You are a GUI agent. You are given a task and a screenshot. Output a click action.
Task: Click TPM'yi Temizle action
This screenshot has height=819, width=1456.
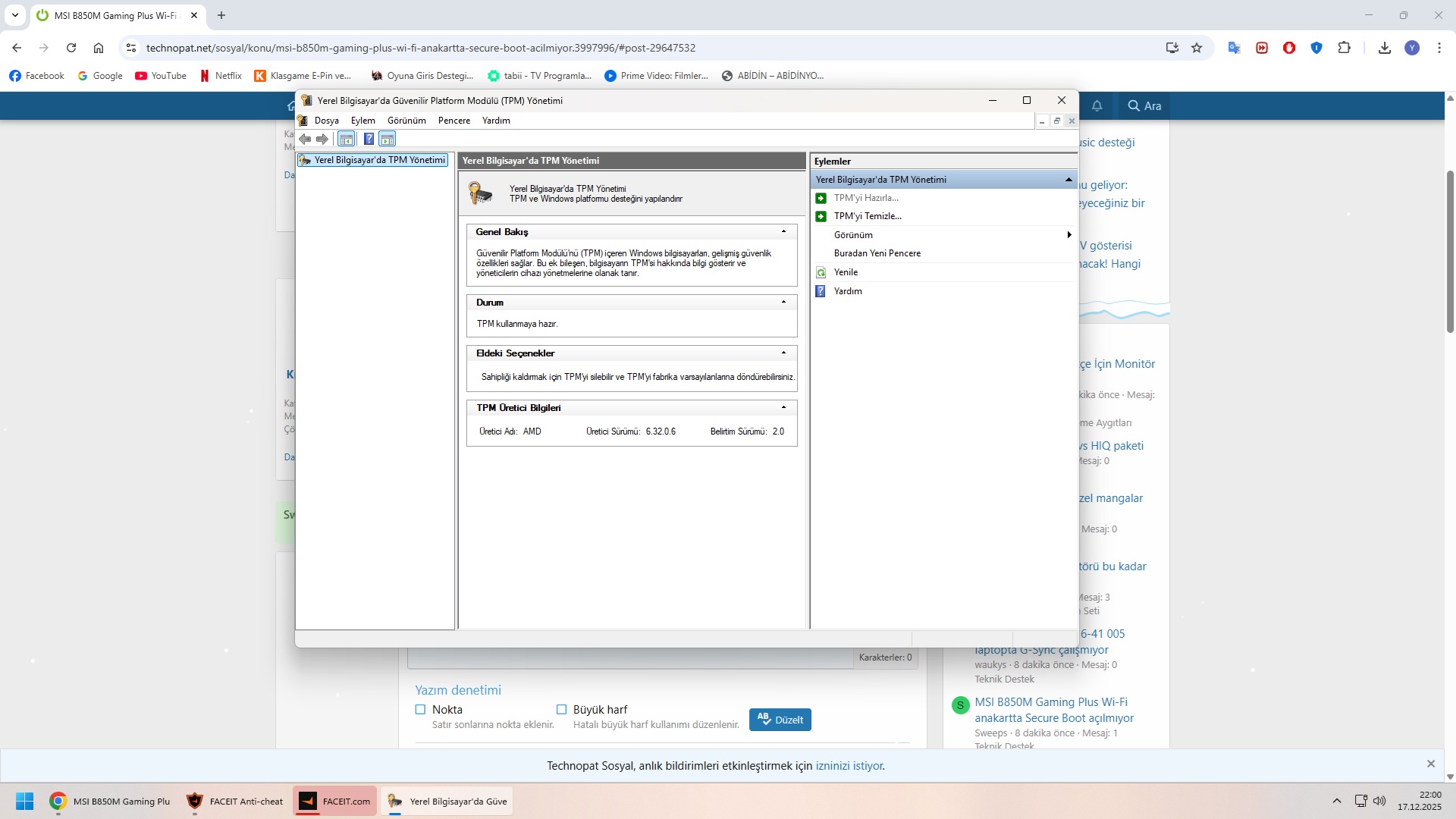(868, 216)
